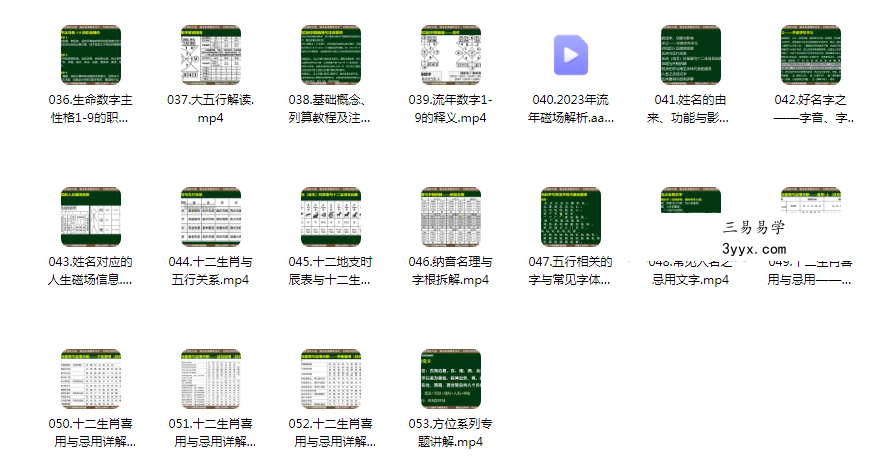Open the 052.十二生肖喜 video thumbnail
882x474 pixels.
pyautogui.click(x=331, y=378)
